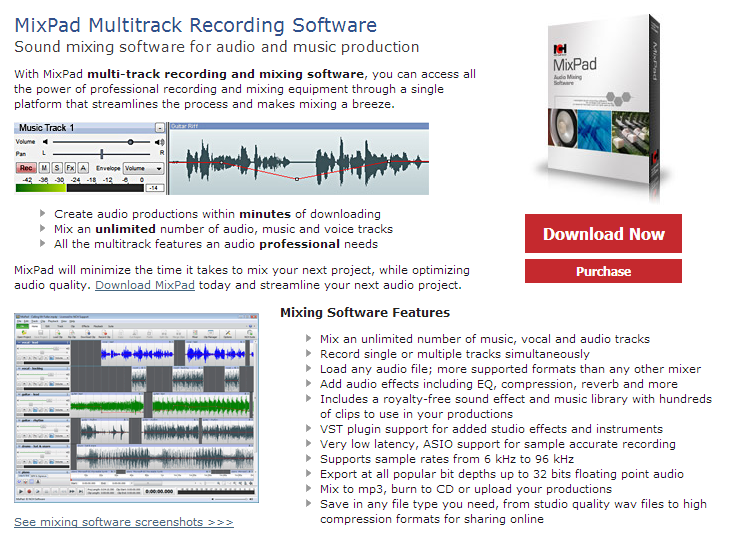Click the -14 level value field
738x560 pixels.
tap(155, 188)
